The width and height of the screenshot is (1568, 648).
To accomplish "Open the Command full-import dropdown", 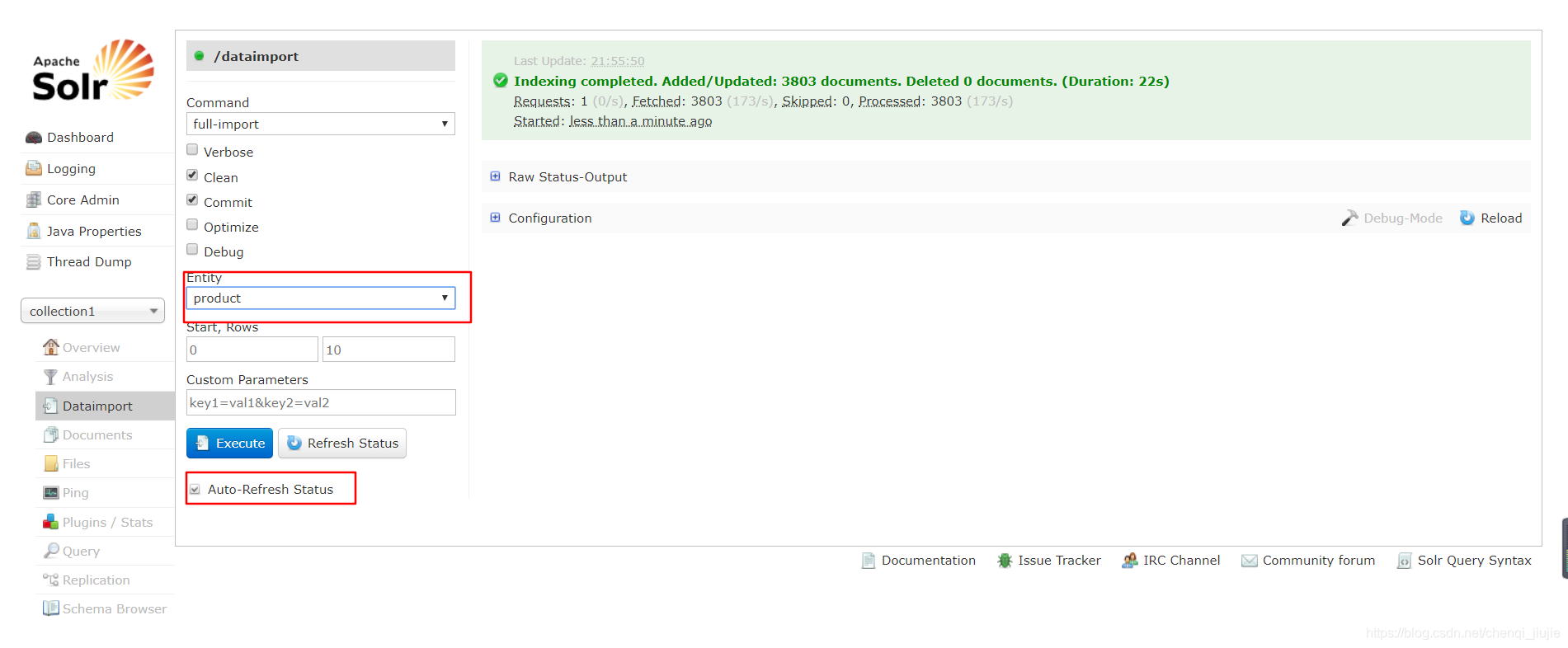I will pos(321,124).
